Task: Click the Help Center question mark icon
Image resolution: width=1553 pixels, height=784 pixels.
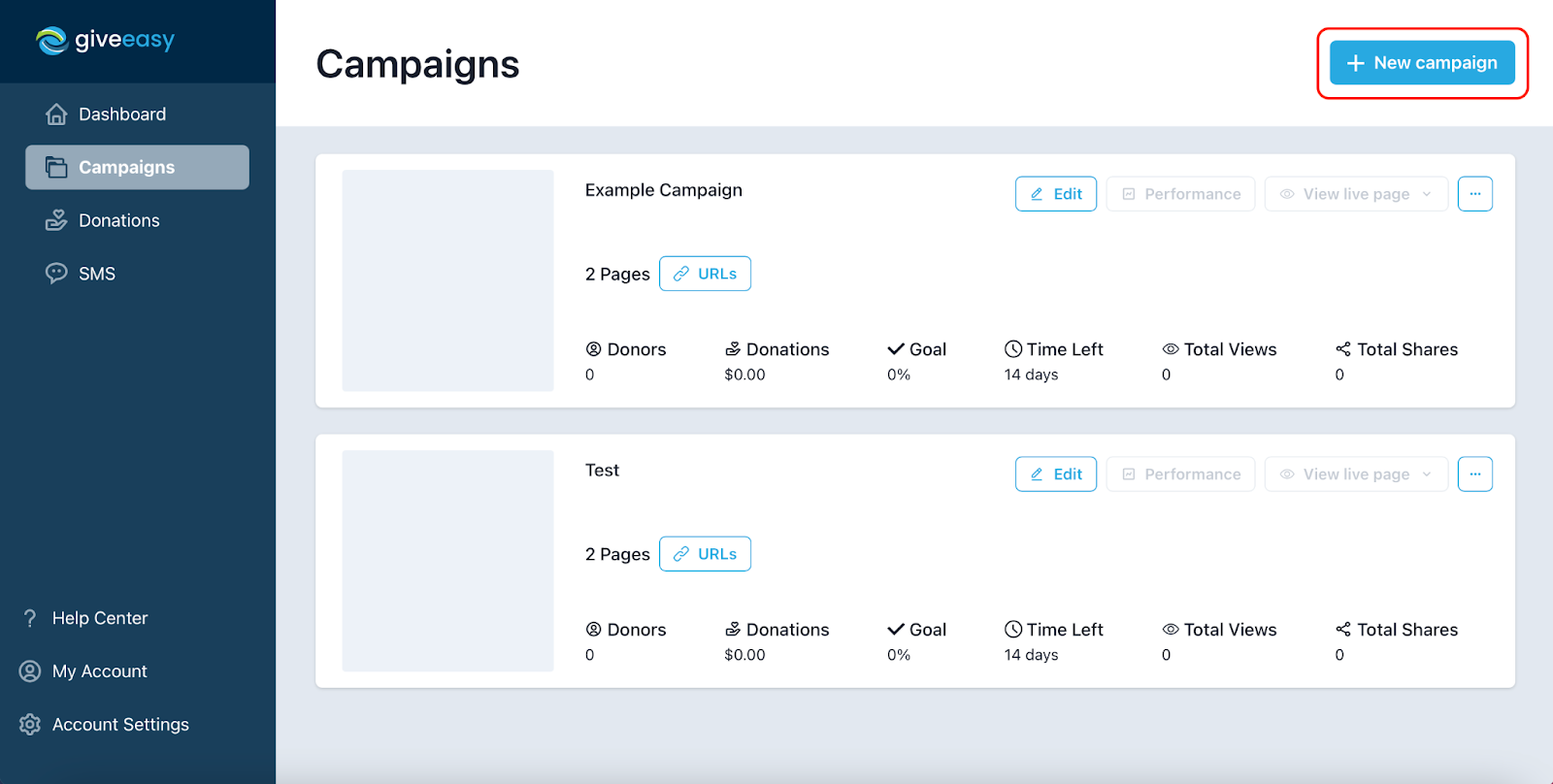Action: point(30,618)
